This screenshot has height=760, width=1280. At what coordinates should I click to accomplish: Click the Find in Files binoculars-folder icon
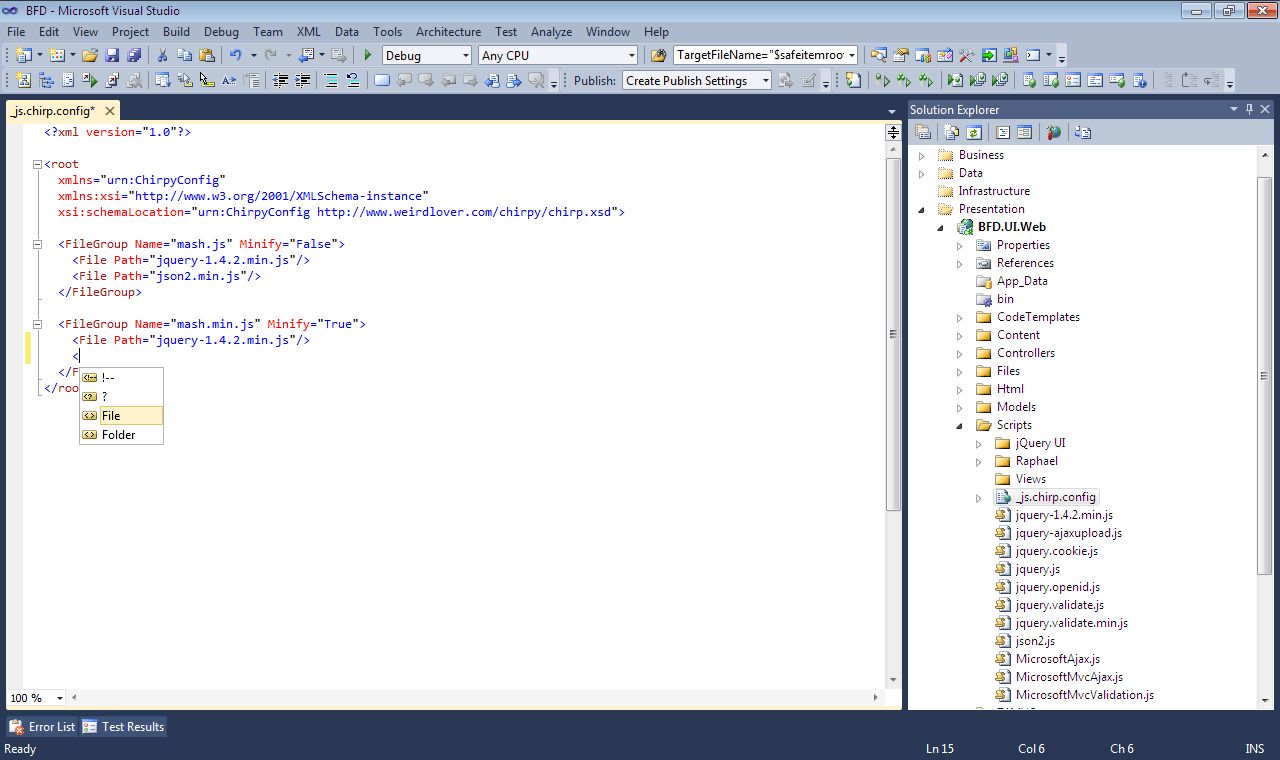point(658,55)
